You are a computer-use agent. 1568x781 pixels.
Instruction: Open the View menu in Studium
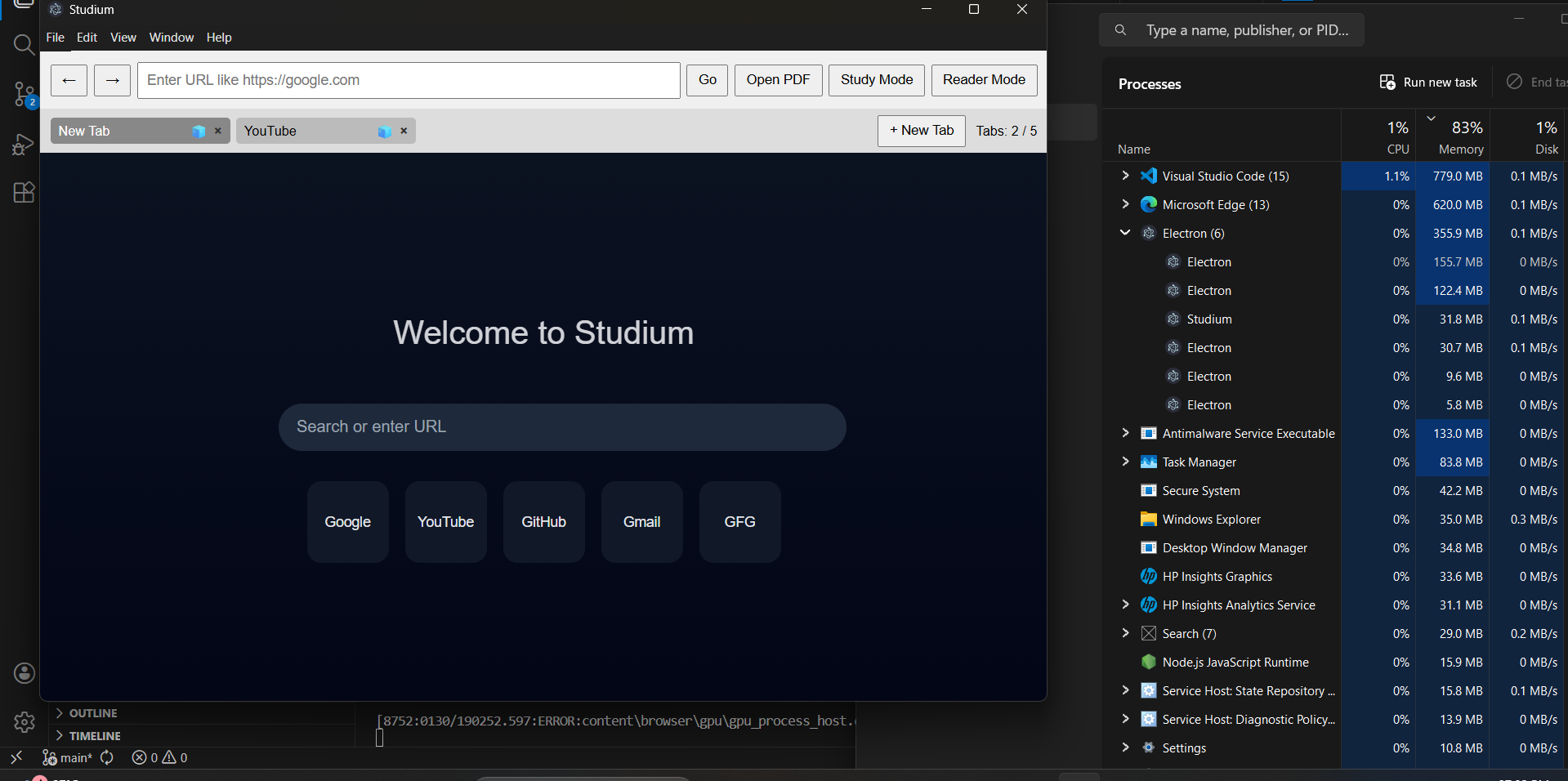[123, 38]
